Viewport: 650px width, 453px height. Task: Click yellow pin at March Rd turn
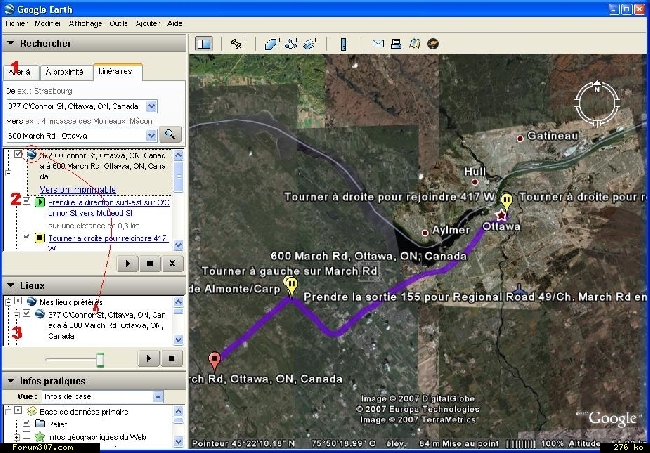click(291, 286)
